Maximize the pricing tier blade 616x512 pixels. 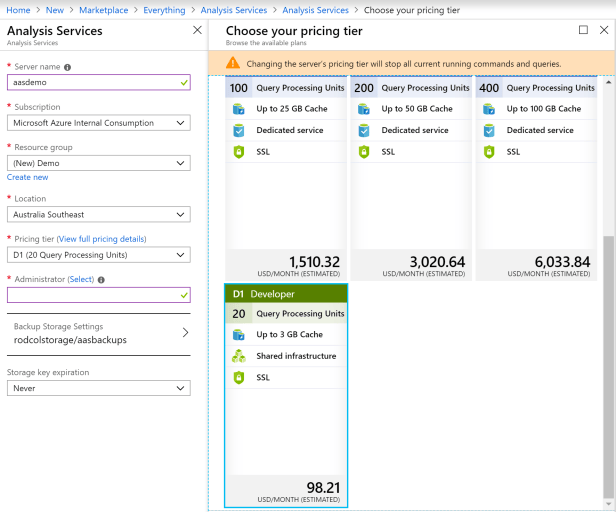[583, 30]
